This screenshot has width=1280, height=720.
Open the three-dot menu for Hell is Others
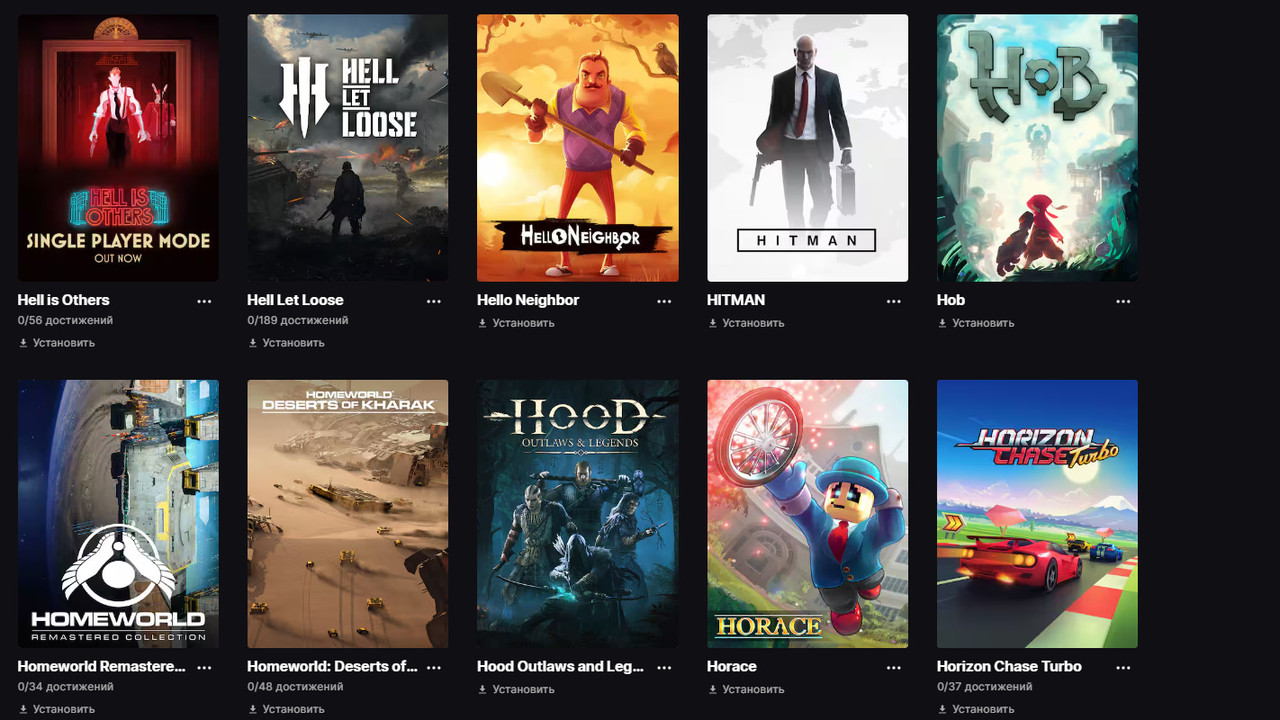point(204,301)
